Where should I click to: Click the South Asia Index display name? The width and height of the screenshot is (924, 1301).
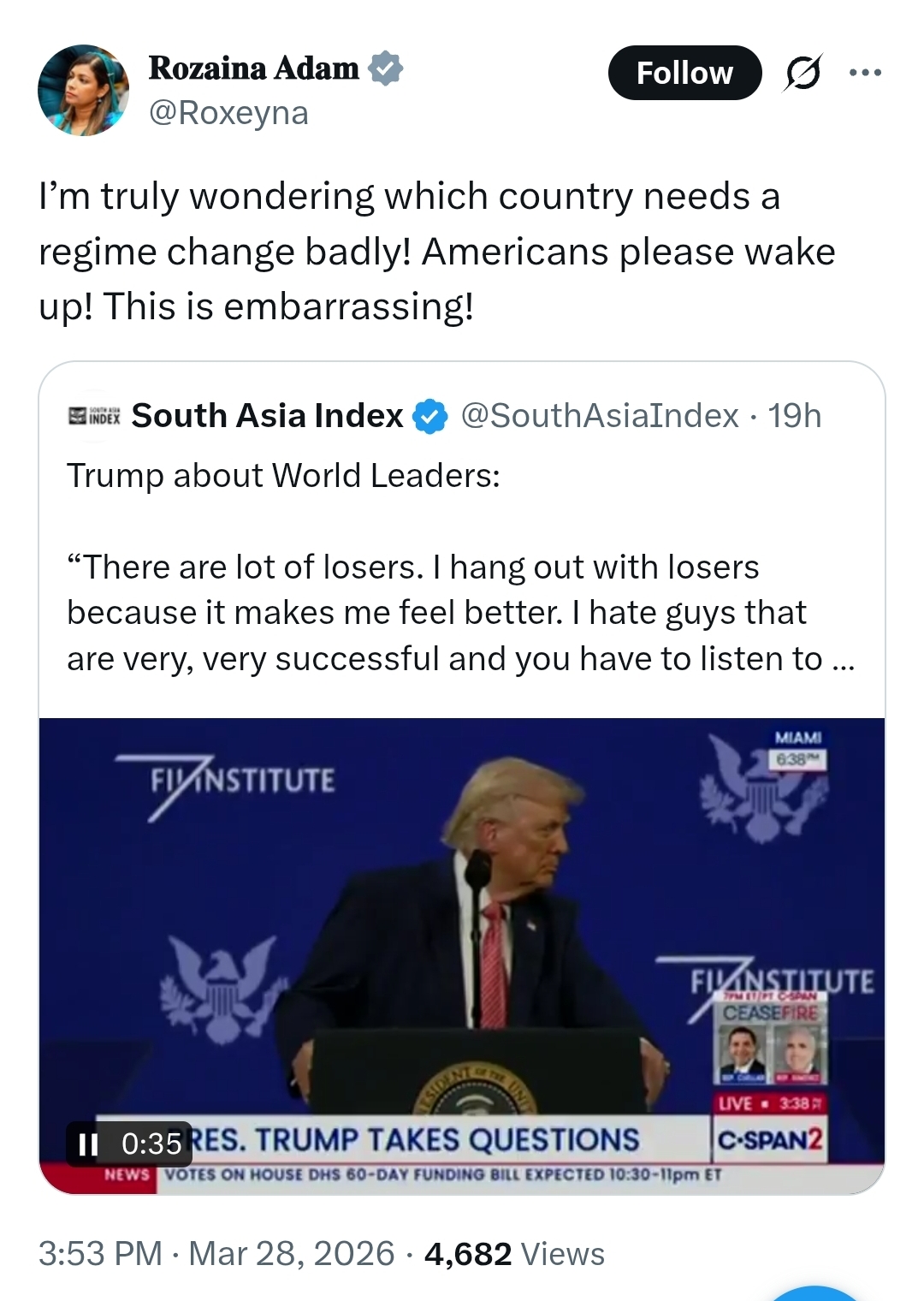tap(267, 416)
